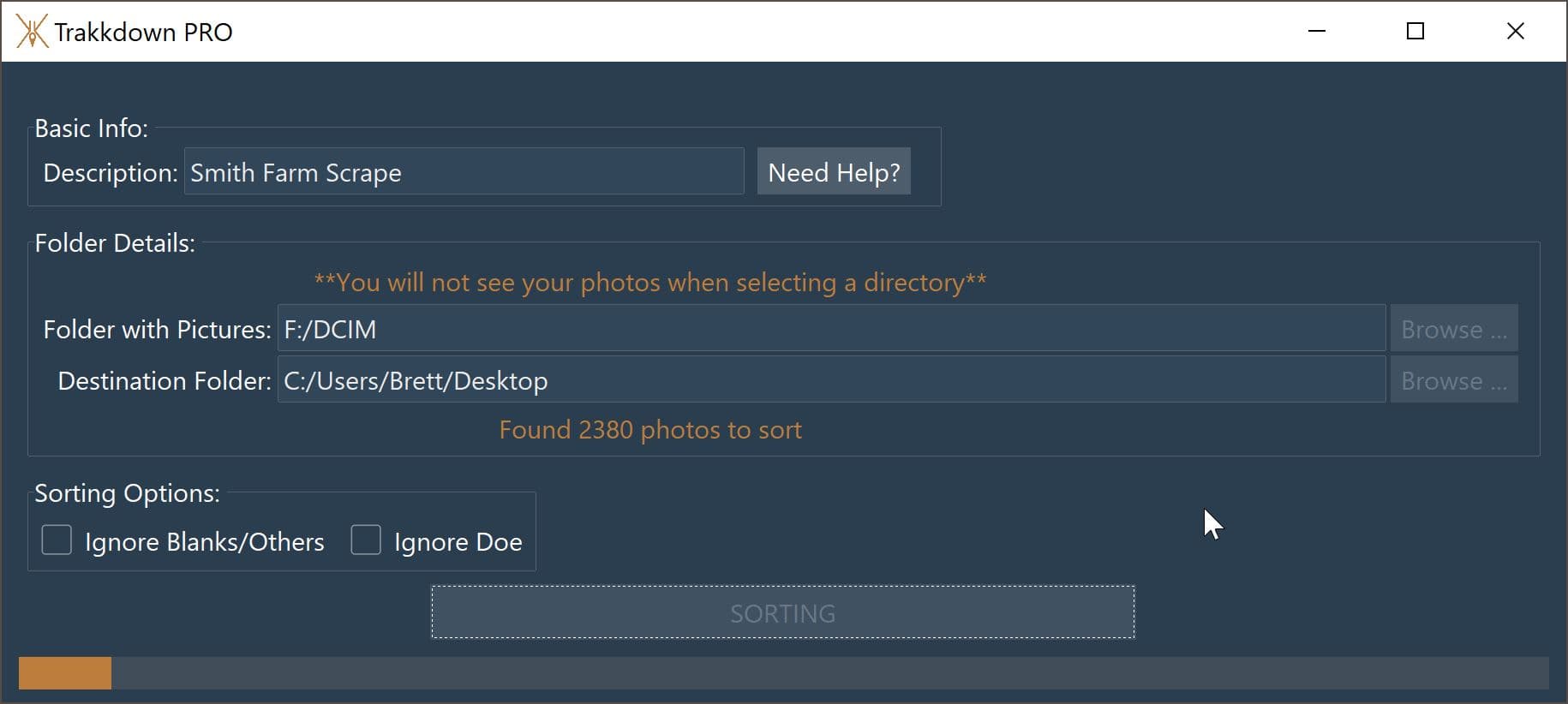Screen dimensions: 1568x704
Task: Enable the Ignore Blanks/Others checkbox
Action: (x=57, y=540)
